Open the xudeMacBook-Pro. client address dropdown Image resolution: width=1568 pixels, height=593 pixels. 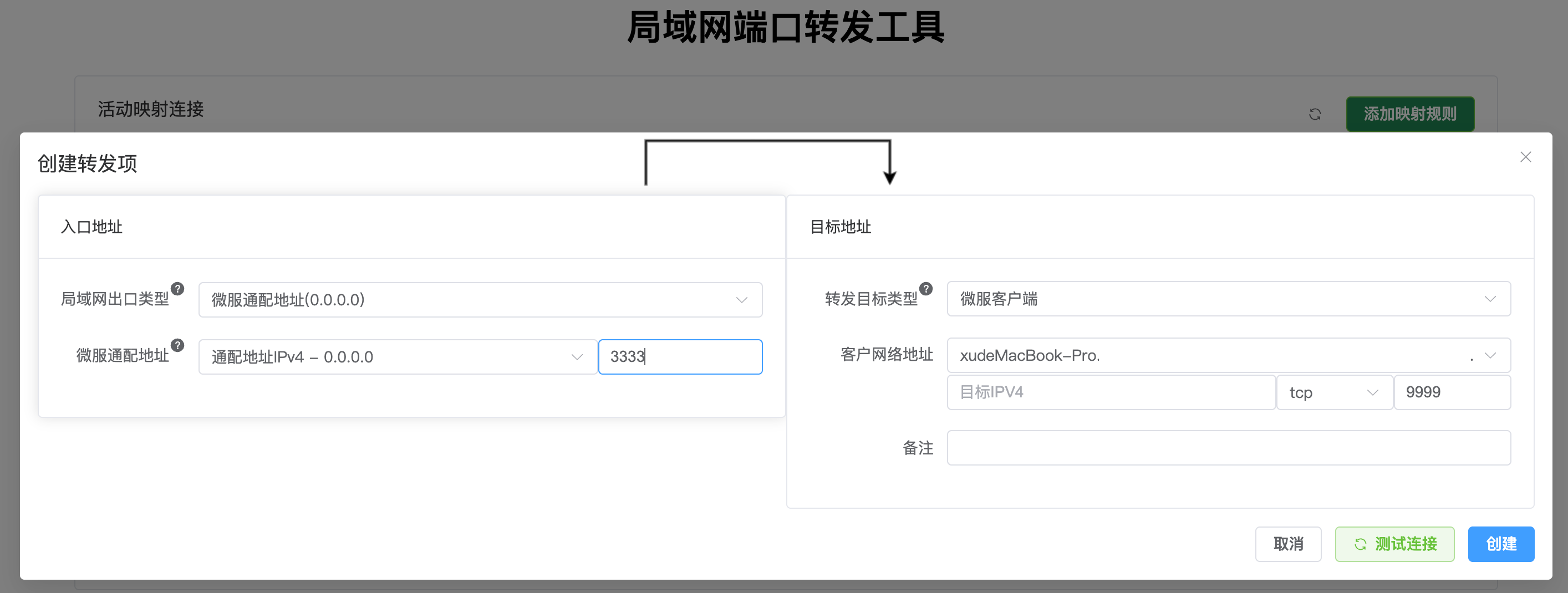pyautogui.click(x=1228, y=355)
